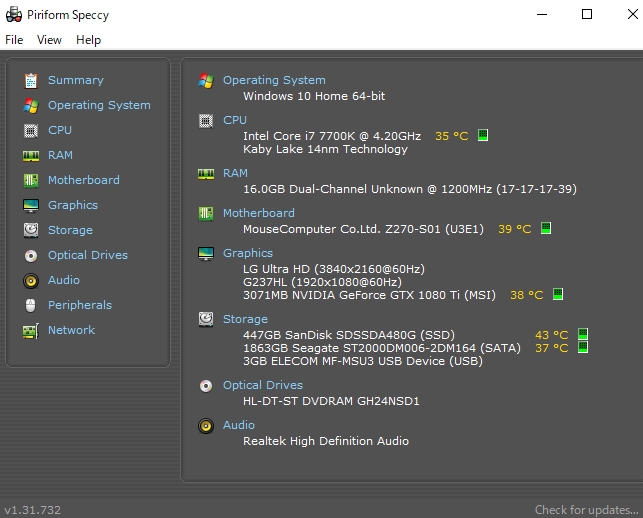Click the Optical Drives heading link in main panel
643x518 pixels.
[263, 385]
